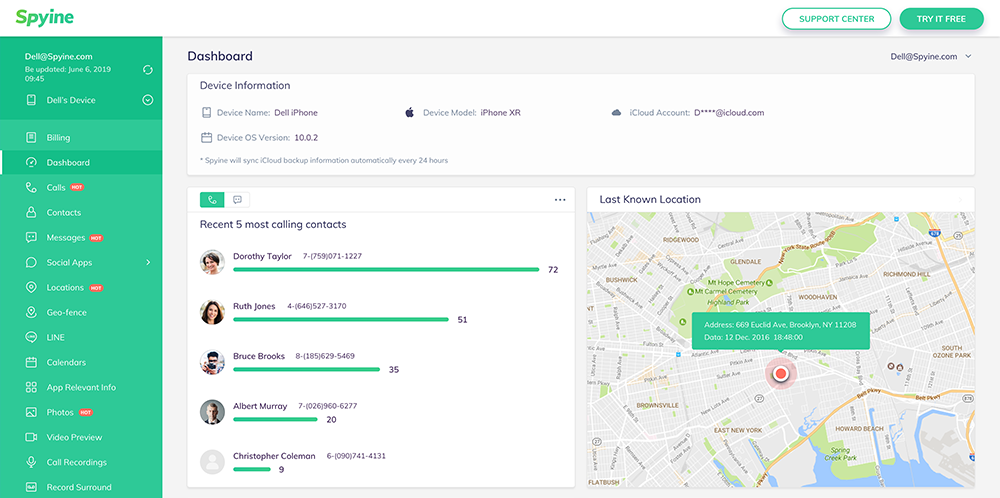Viewport: 1000px width, 498px height.
Task: Click the sync refresh icon in sidebar
Action: [148, 70]
